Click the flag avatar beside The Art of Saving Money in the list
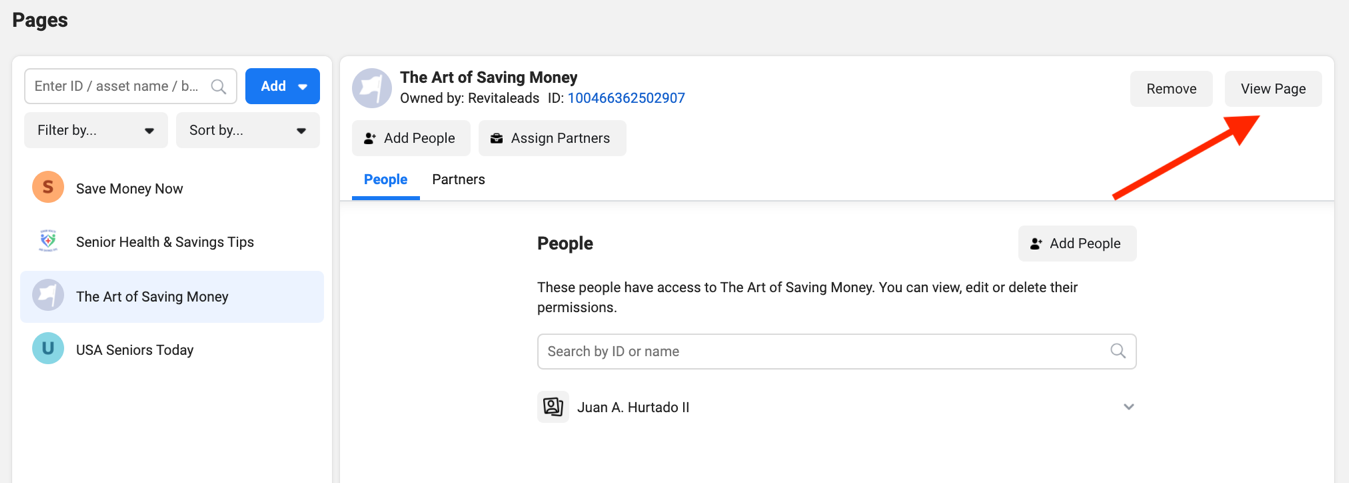 pos(48,296)
